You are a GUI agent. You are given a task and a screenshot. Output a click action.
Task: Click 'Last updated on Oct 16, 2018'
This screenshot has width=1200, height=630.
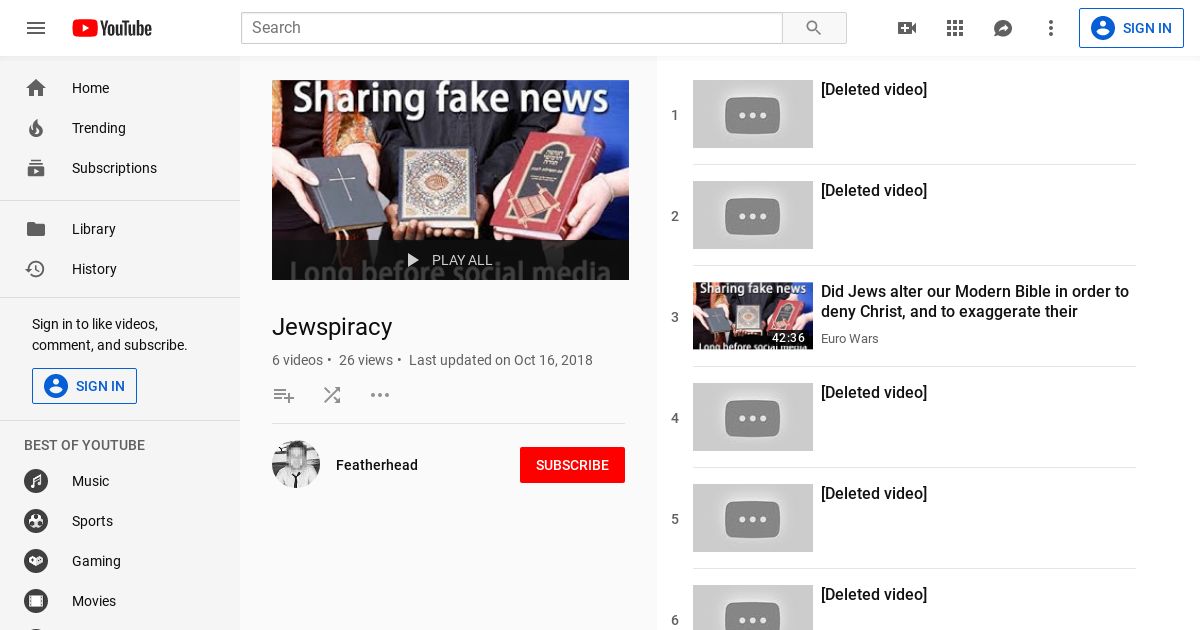pyautogui.click(x=501, y=360)
